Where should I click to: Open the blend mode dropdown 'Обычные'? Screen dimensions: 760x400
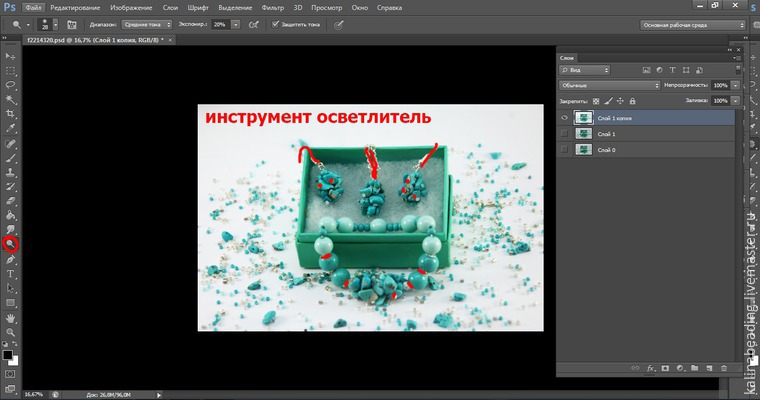(609, 85)
